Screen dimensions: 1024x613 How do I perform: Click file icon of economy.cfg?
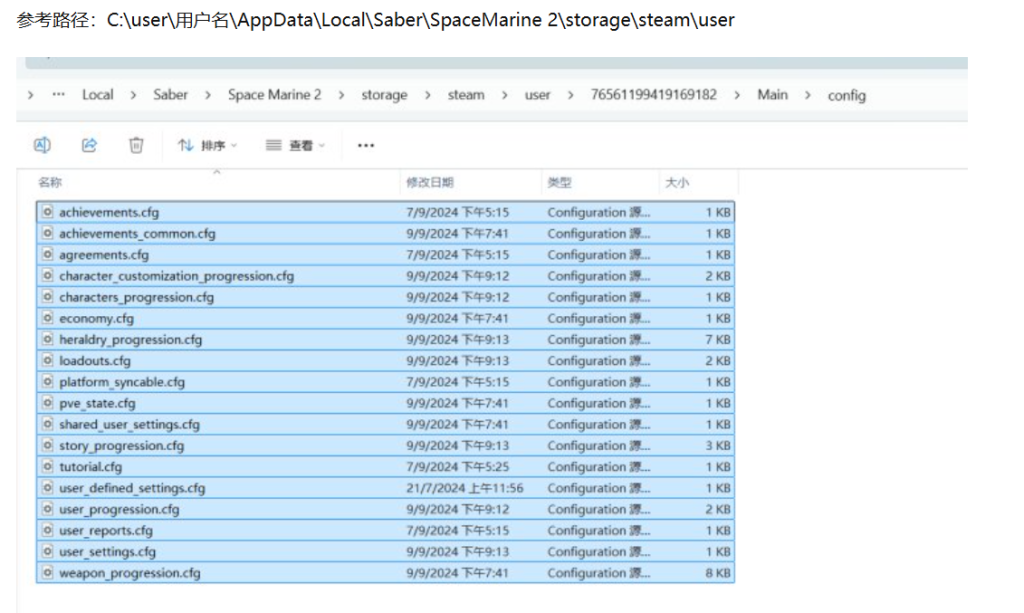click(x=47, y=317)
